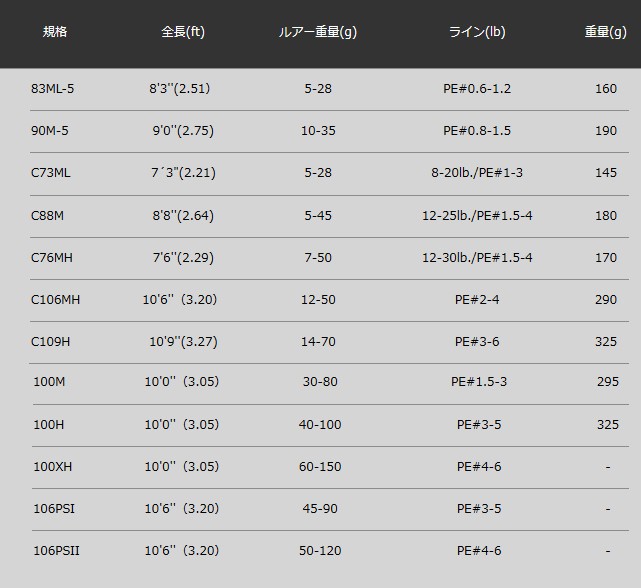Click C109H weight value 325
The width and height of the screenshot is (641, 588).
point(606,341)
